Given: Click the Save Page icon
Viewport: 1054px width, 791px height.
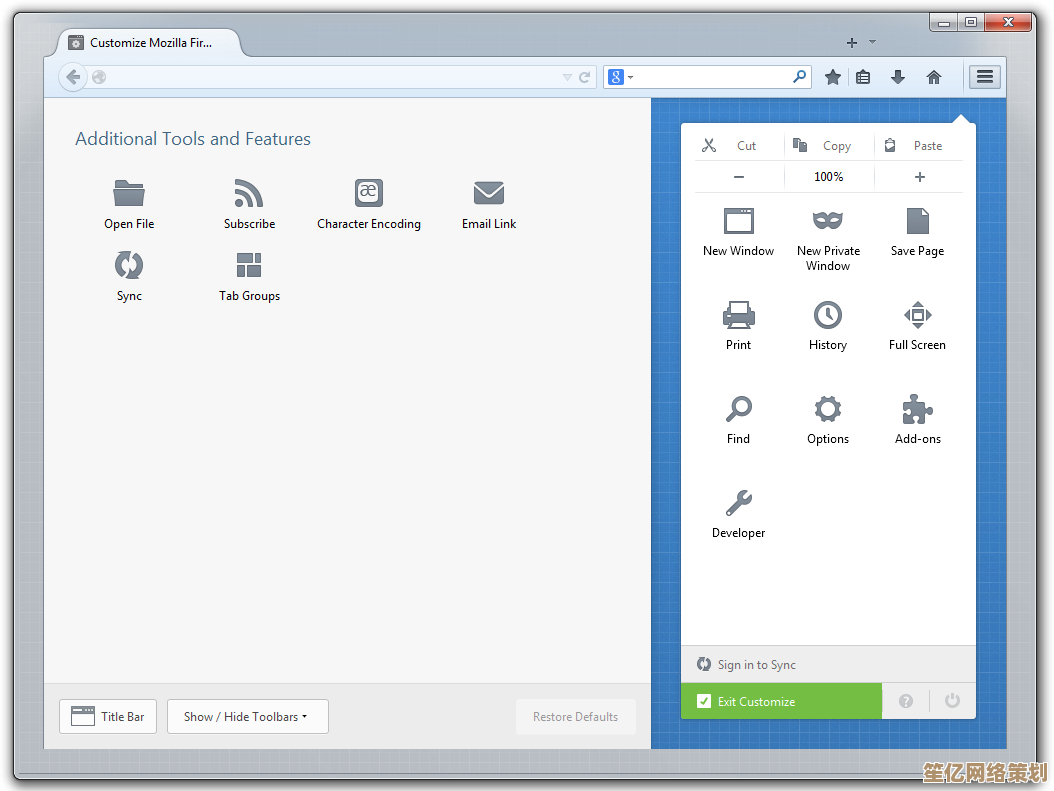Looking at the screenshot, I should (918, 220).
